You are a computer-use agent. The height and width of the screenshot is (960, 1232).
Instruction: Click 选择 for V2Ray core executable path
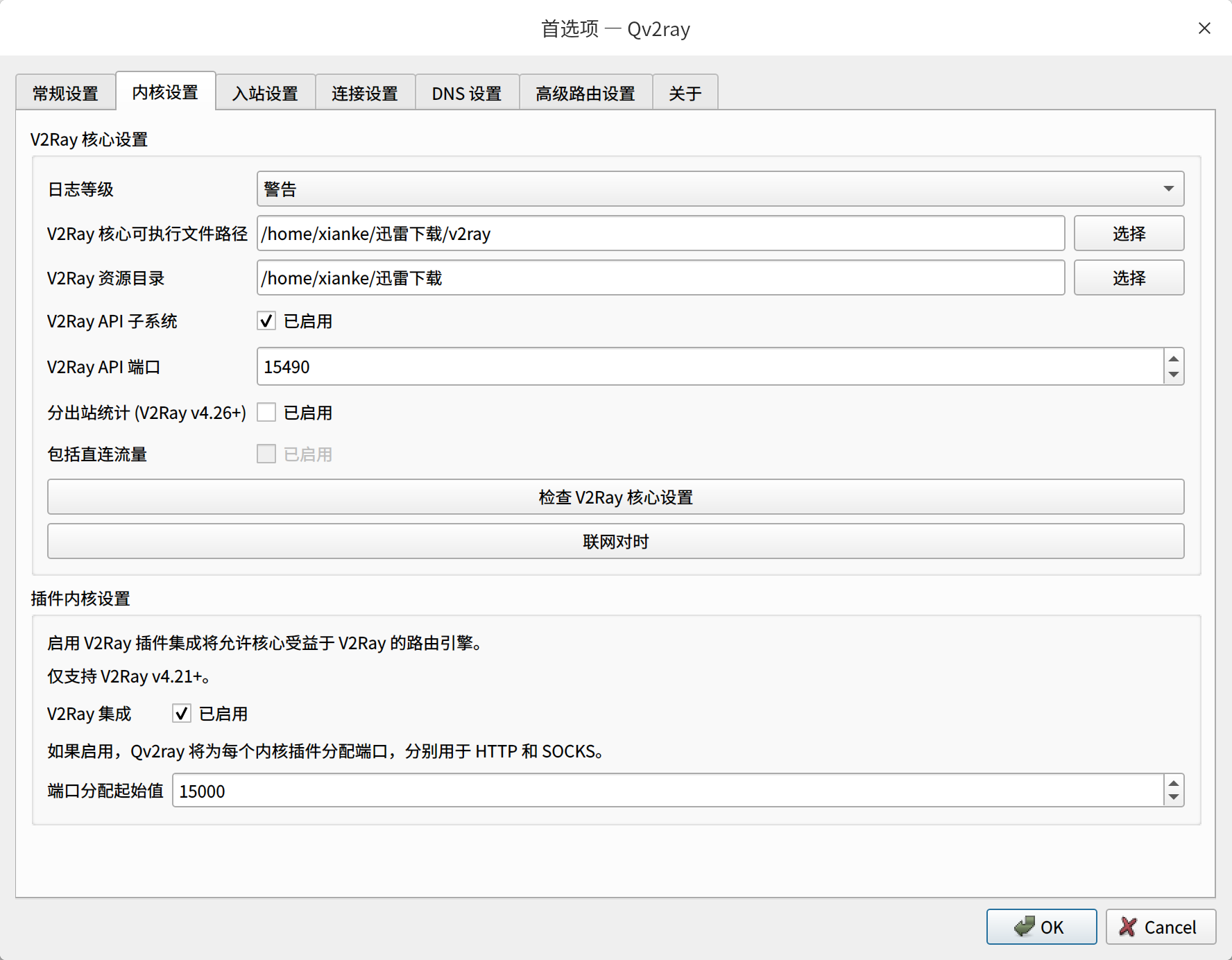pyautogui.click(x=1129, y=234)
